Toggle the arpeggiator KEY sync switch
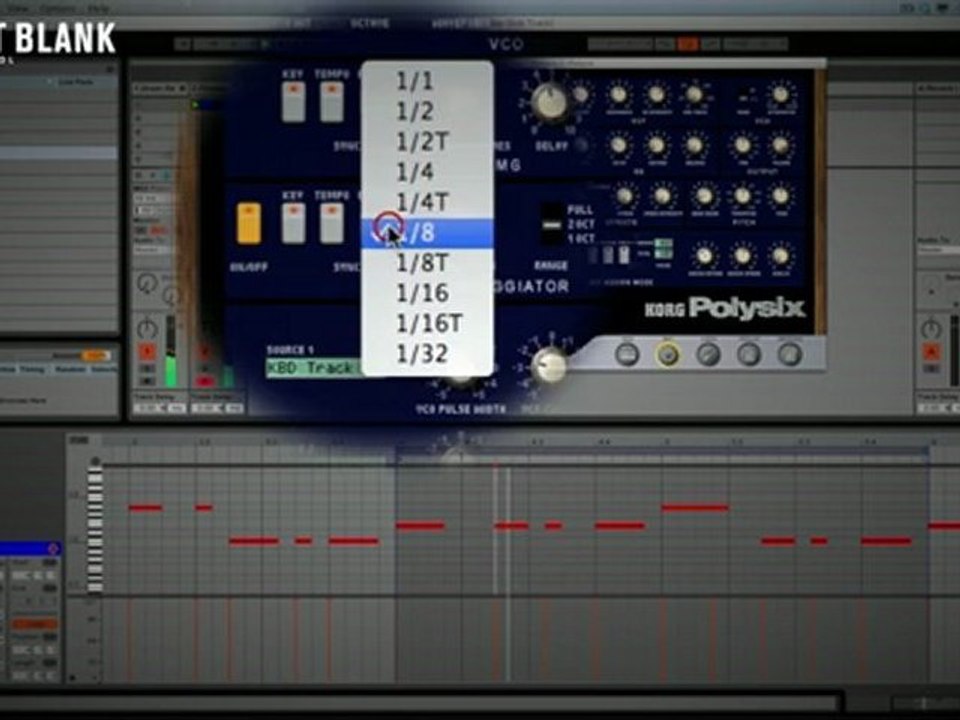Viewport: 960px width, 720px height. pos(293,223)
